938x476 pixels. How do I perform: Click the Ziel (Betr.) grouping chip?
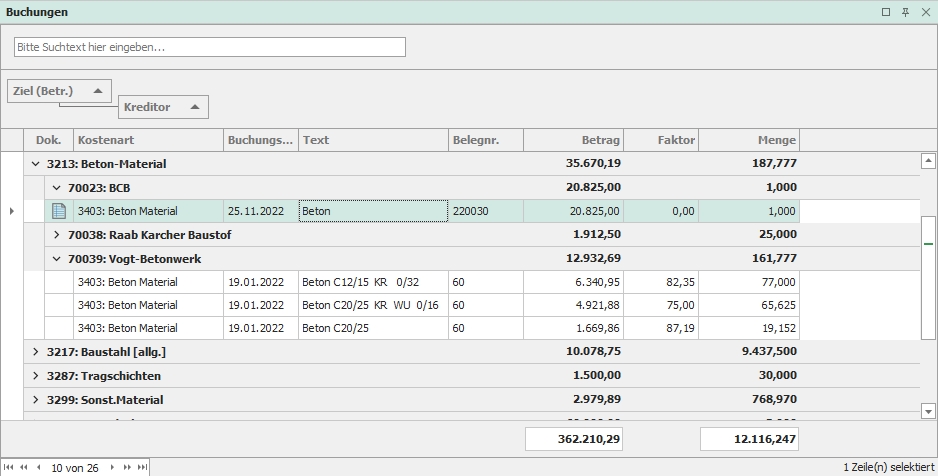(58, 91)
